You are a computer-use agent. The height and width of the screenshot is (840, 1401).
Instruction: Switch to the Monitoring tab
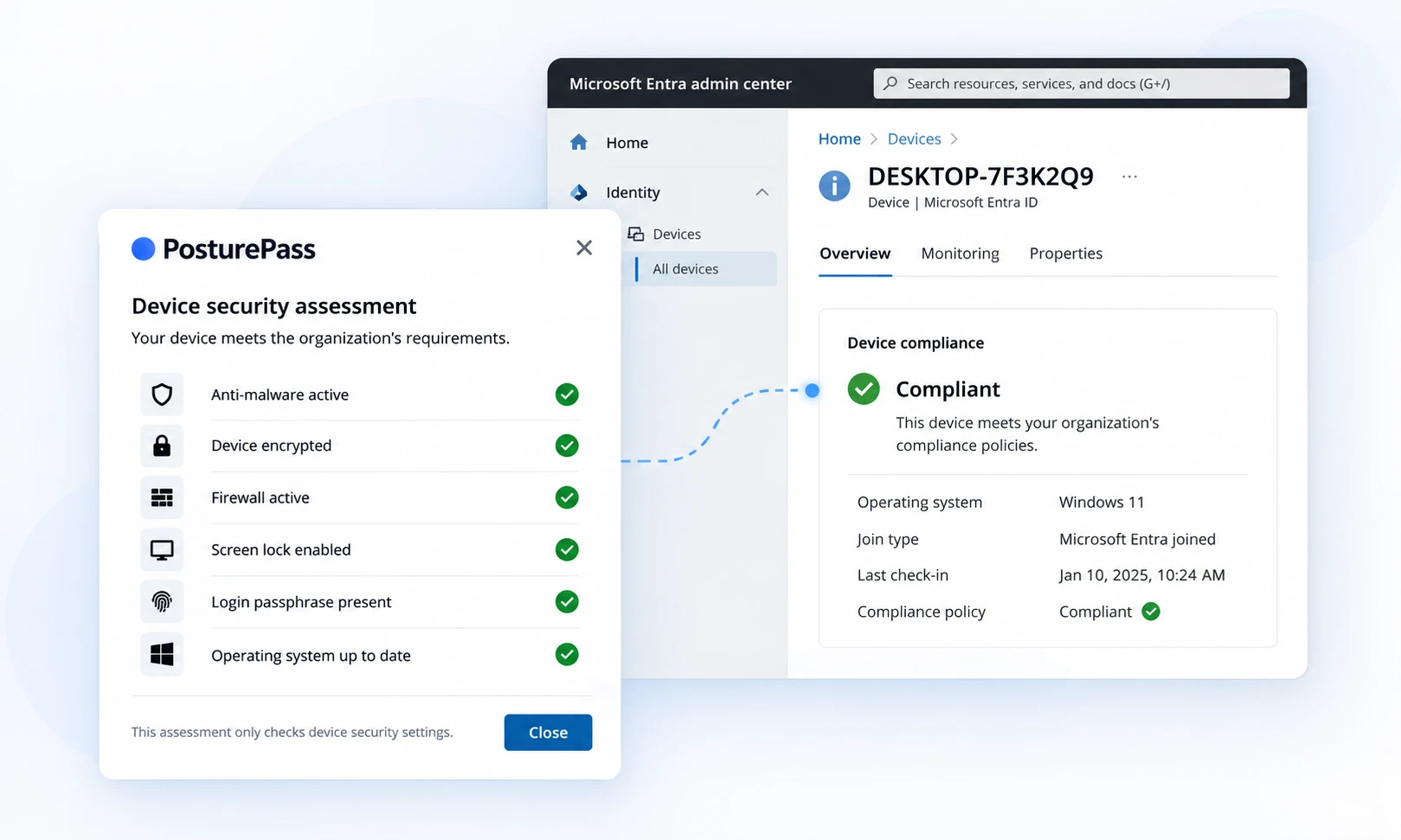click(960, 253)
